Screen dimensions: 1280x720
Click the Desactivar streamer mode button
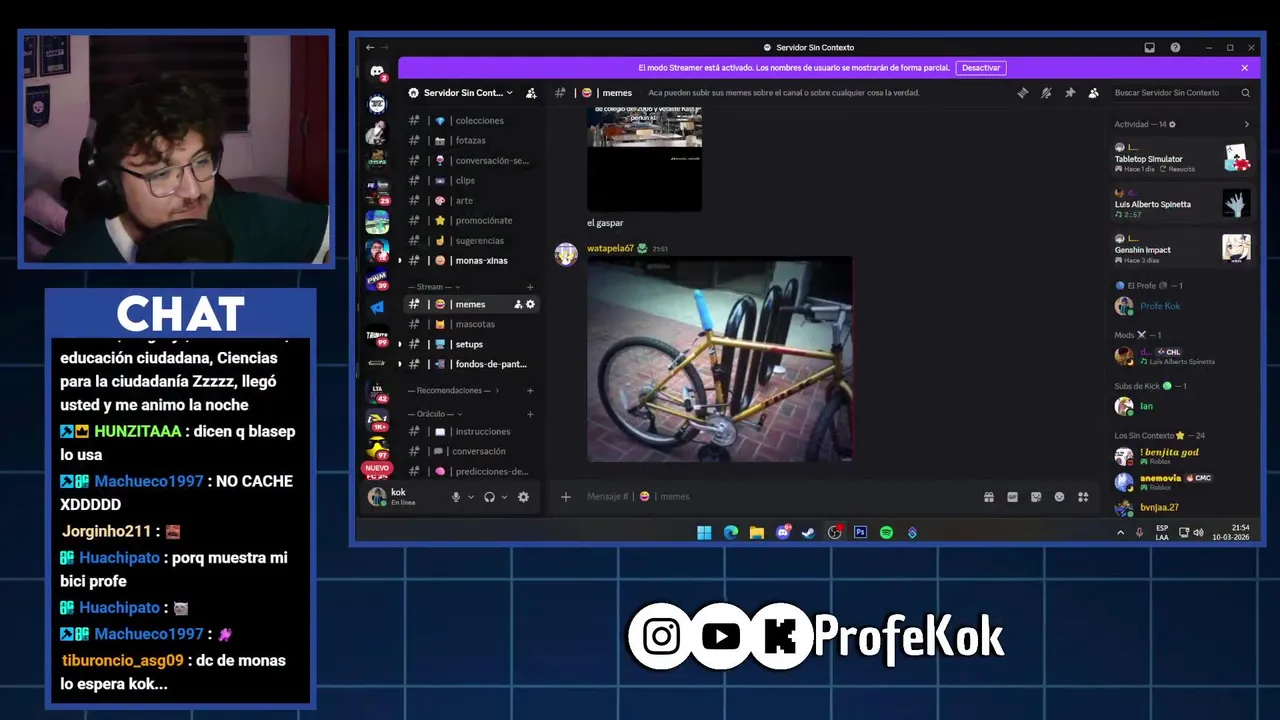point(980,68)
